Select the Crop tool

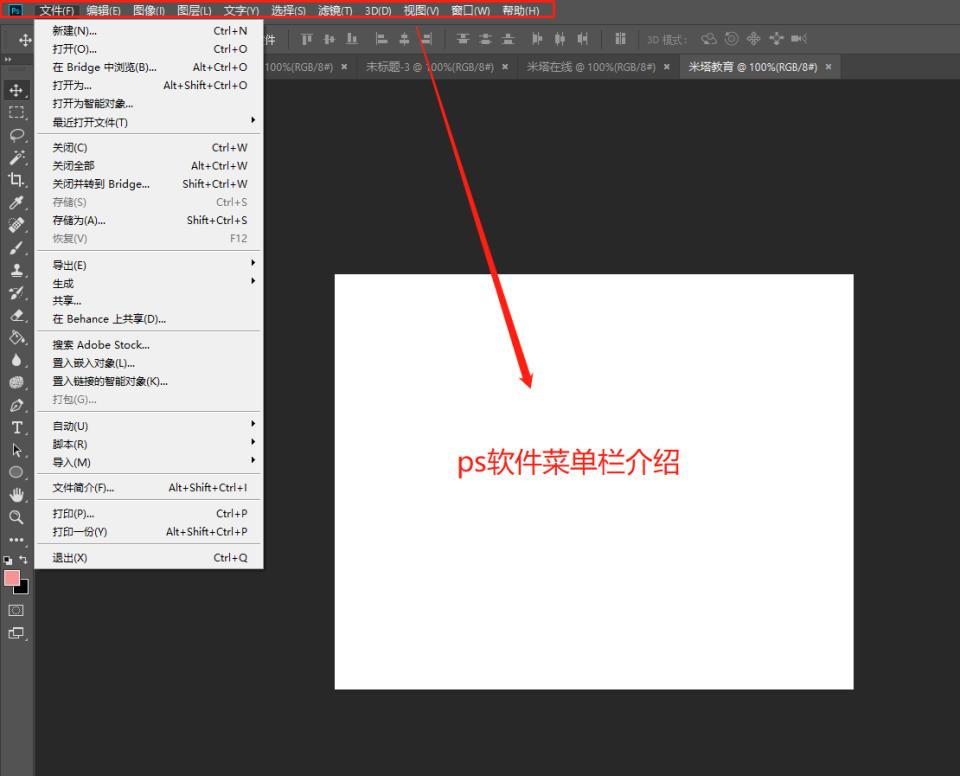[x=17, y=180]
